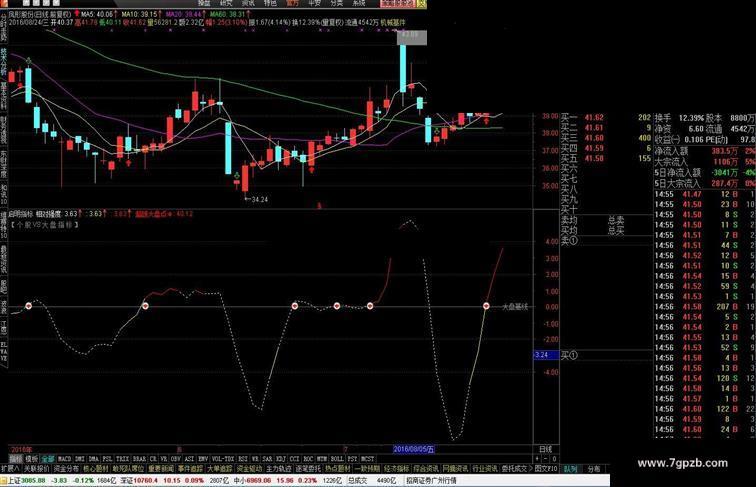Click the 个股VS大盘指标 indicator title
The width and height of the screenshot is (756, 487).
[44, 224]
